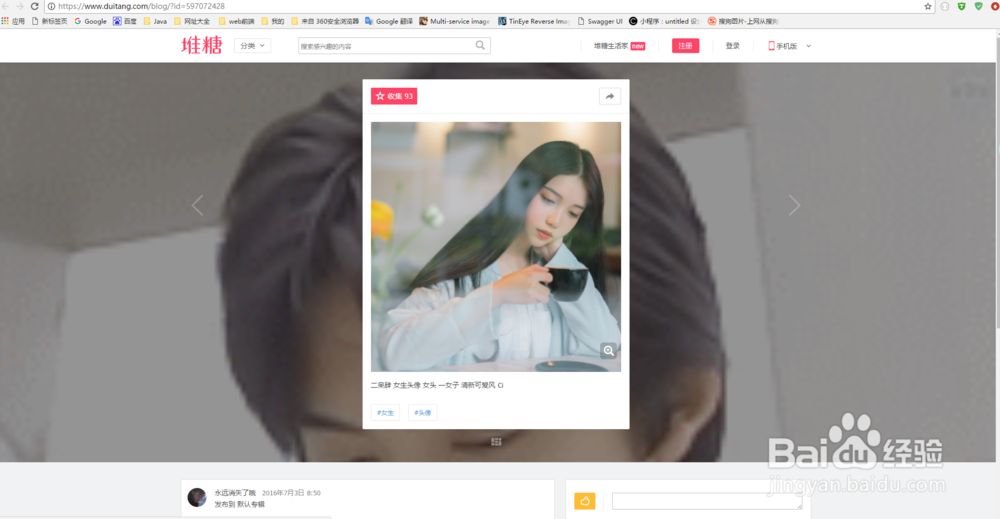Click the main photo of girl with cup
This screenshot has height=519, width=1000.
(x=496, y=247)
